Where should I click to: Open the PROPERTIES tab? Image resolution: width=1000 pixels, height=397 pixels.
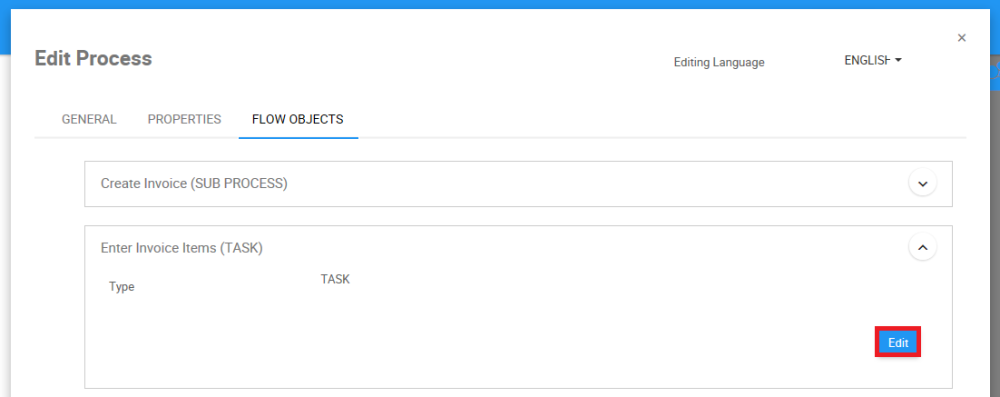(x=184, y=119)
